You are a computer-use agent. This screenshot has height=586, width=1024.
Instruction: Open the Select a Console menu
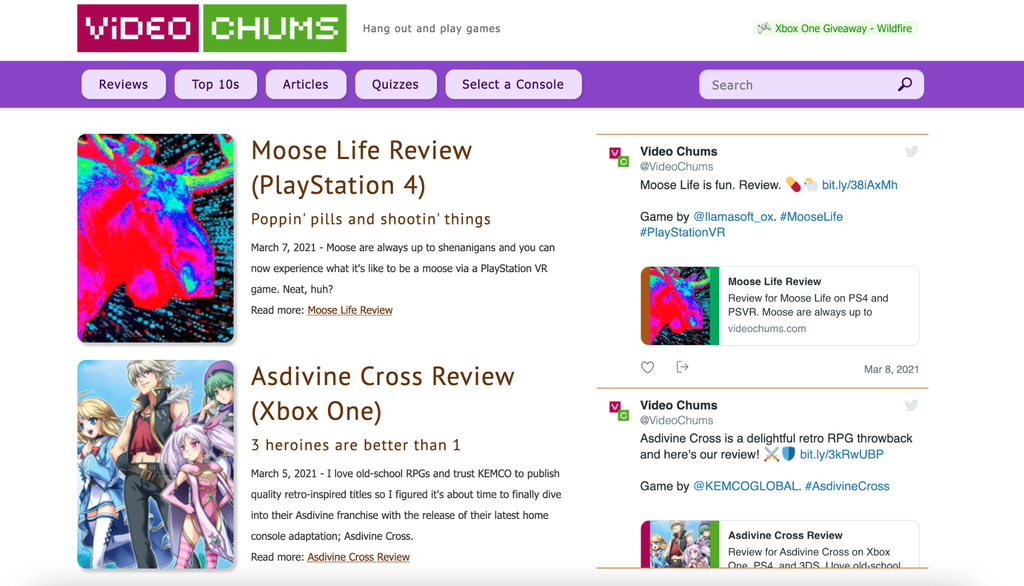tap(513, 84)
